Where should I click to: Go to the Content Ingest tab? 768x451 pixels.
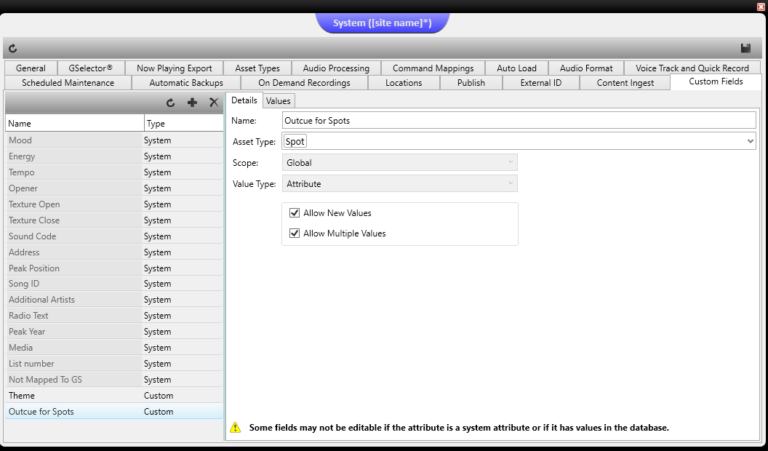point(625,83)
